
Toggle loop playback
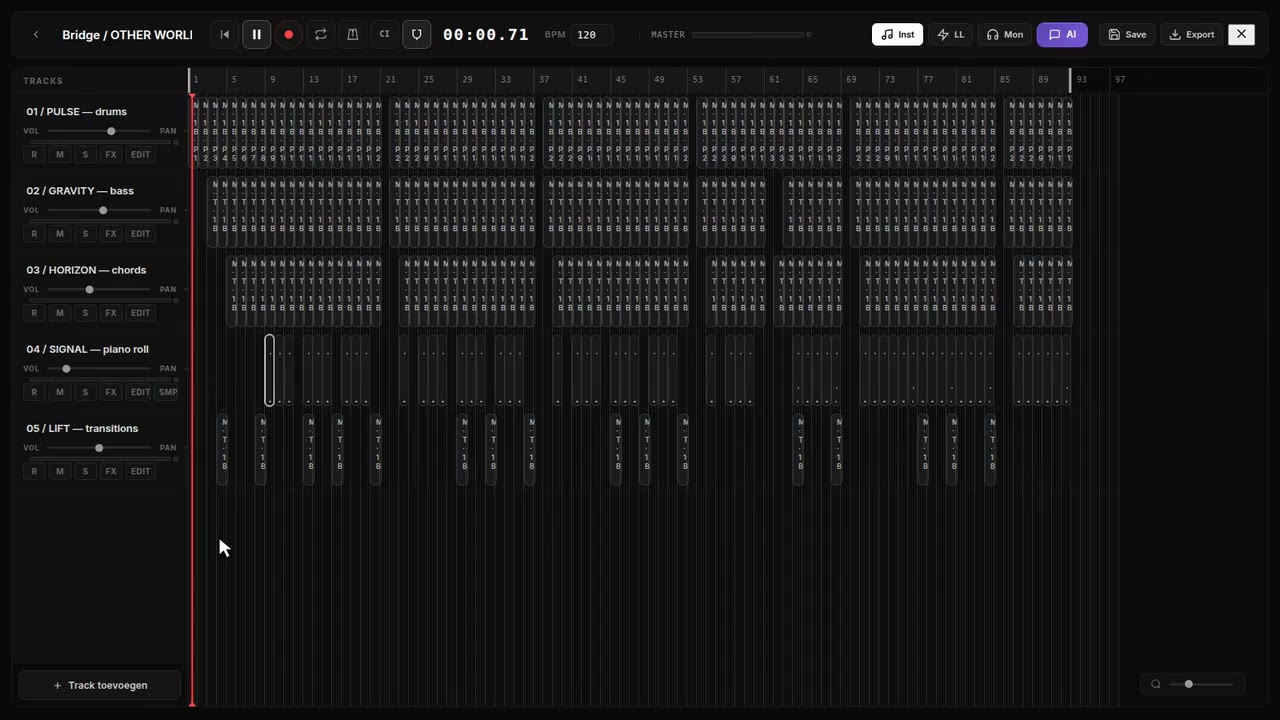click(x=320, y=35)
